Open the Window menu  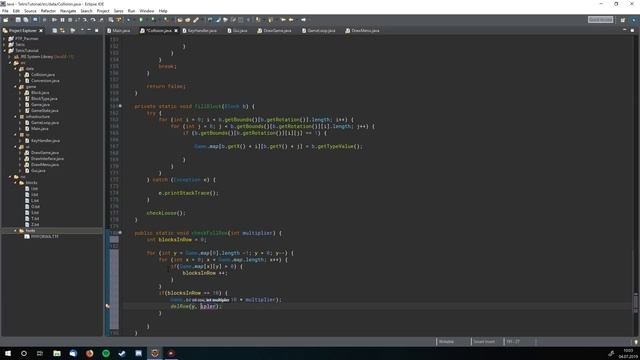[x=147, y=11]
